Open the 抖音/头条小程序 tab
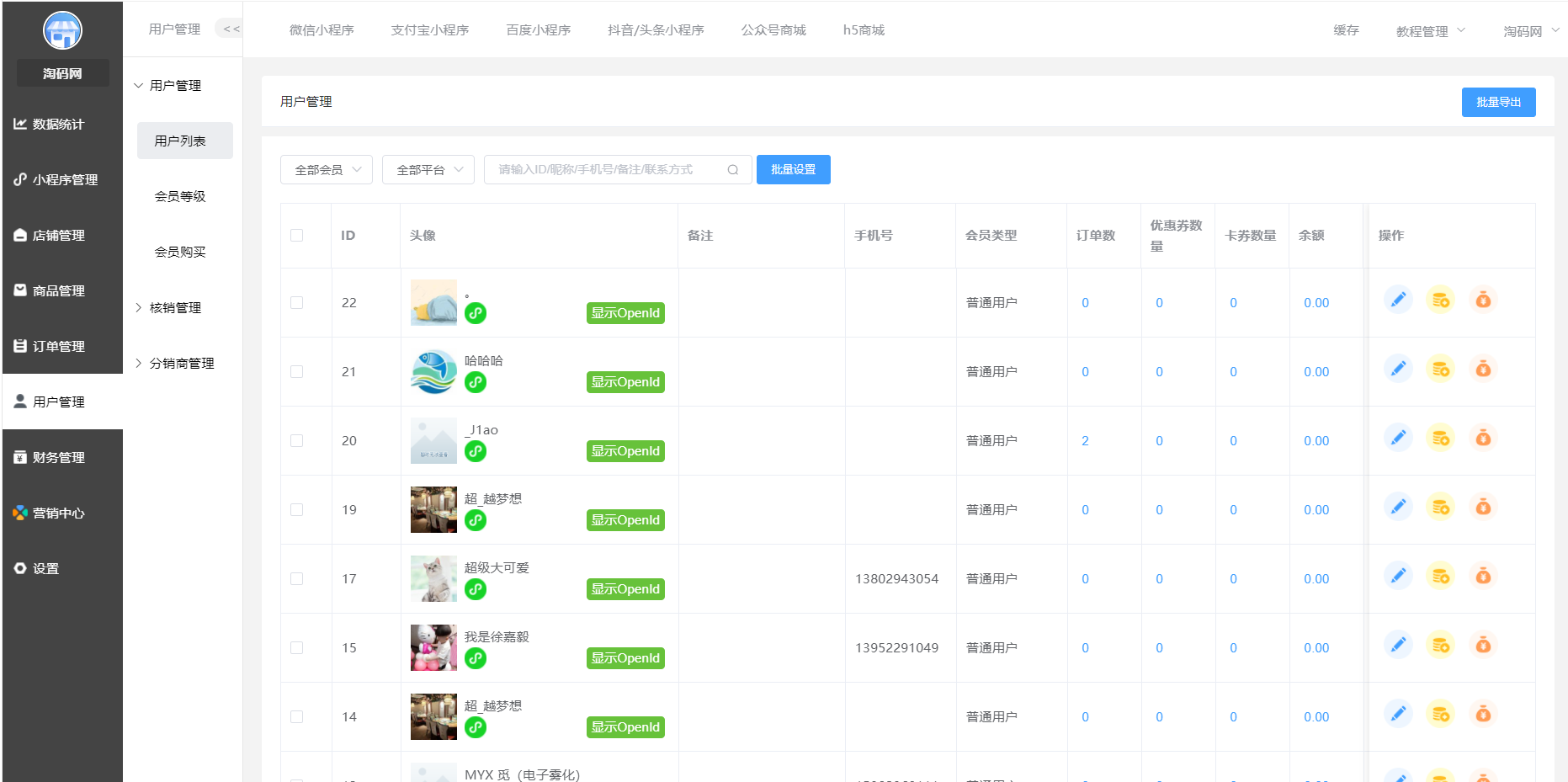Image resolution: width=1568 pixels, height=782 pixels. [656, 29]
